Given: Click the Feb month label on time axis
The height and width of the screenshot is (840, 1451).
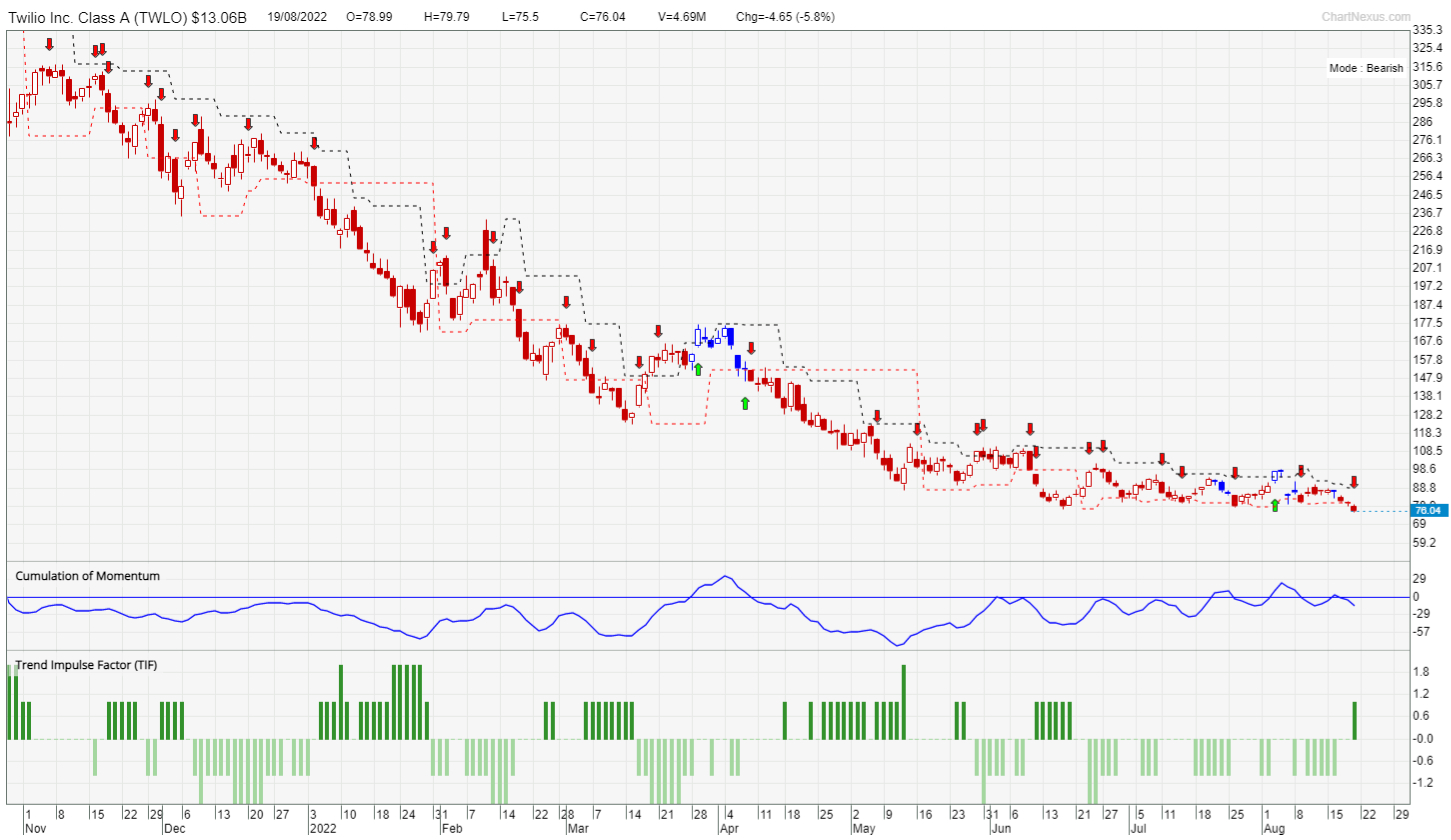Looking at the screenshot, I should (451, 829).
